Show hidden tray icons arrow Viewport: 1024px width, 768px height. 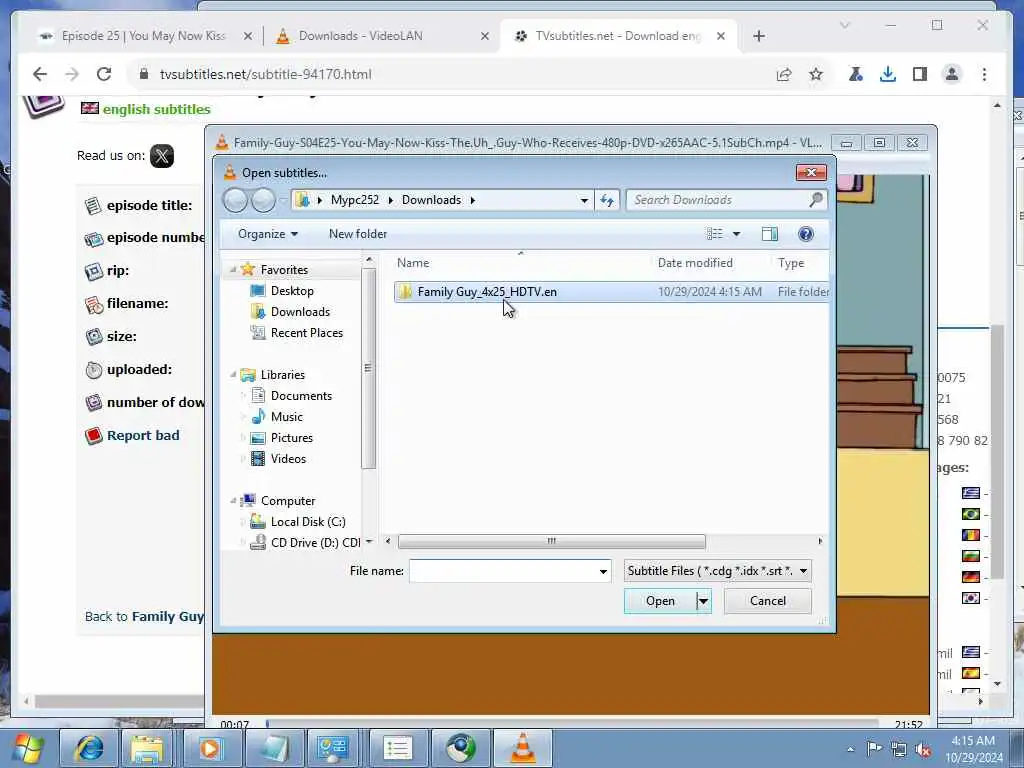[850, 749]
